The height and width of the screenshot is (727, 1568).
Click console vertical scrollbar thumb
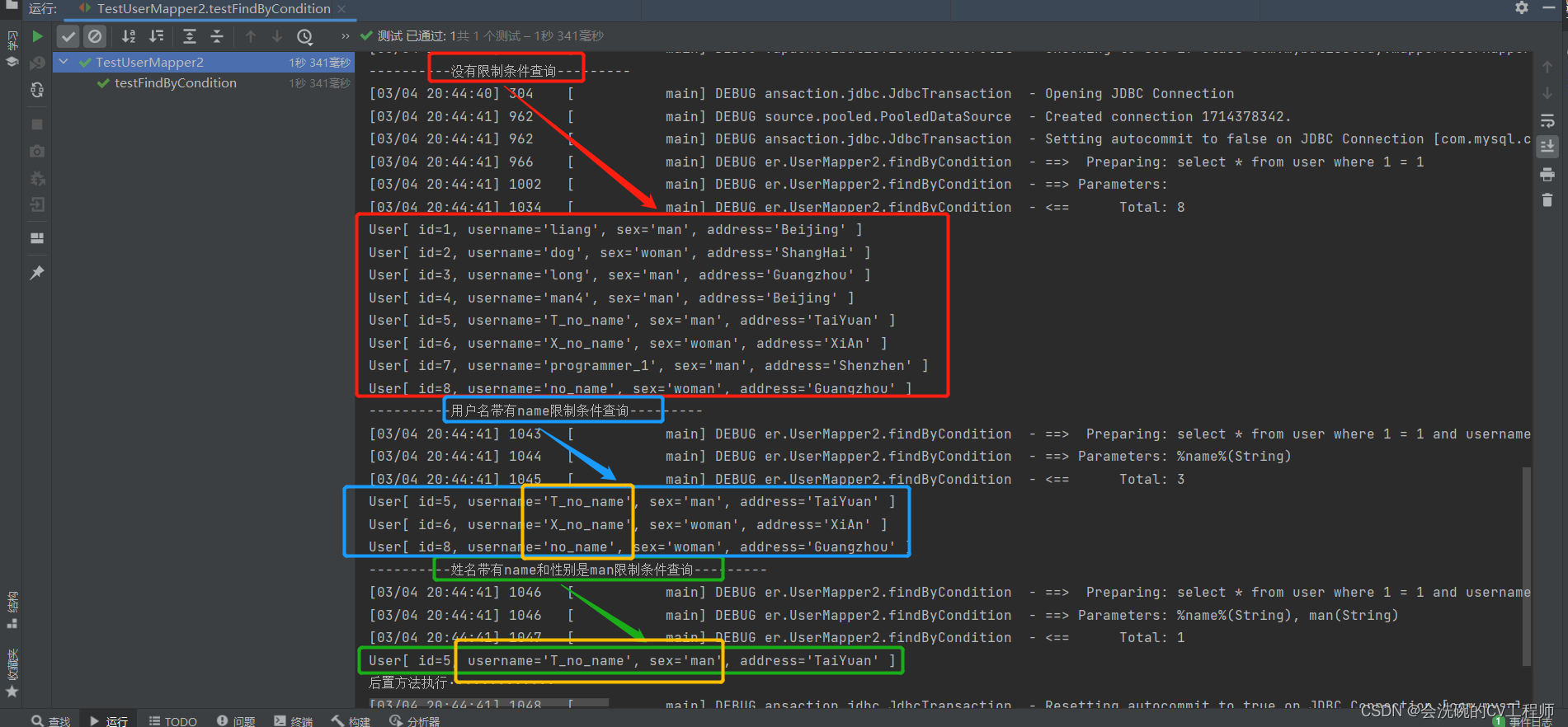point(1527,565)
